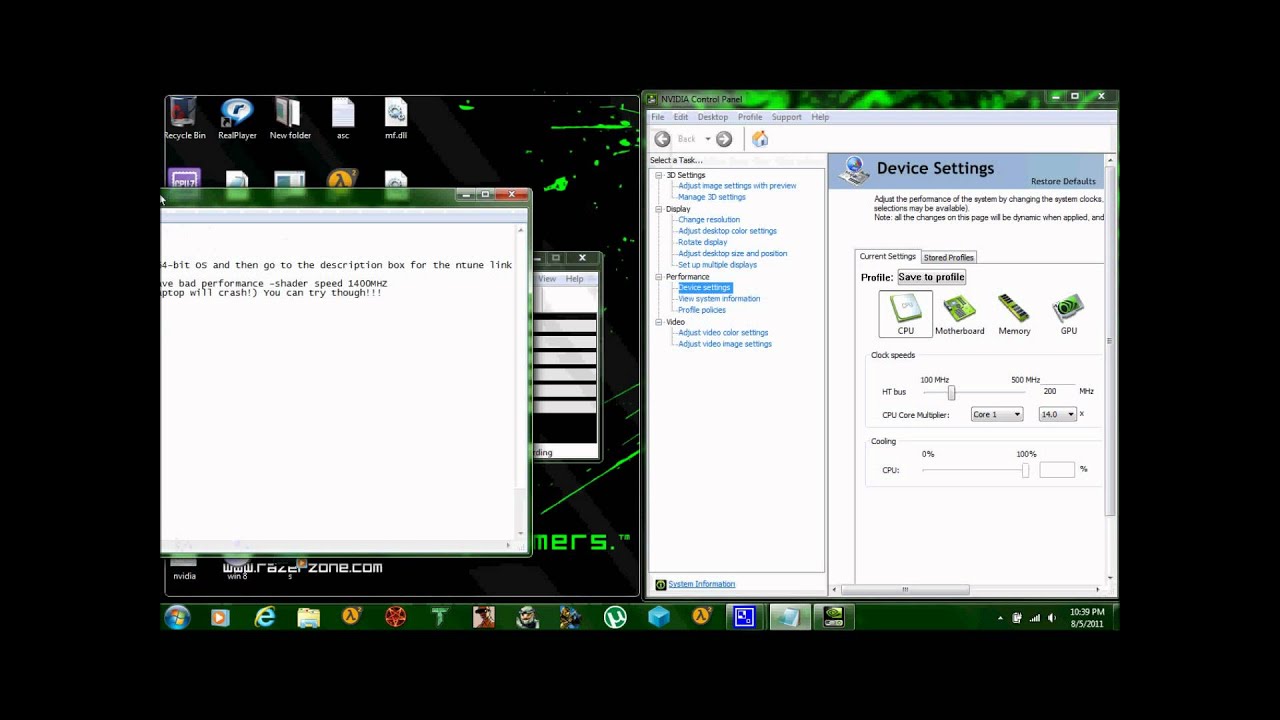Open RealPlayer desktop shortcut
The image size is (1280, 720).
(237, 119)
